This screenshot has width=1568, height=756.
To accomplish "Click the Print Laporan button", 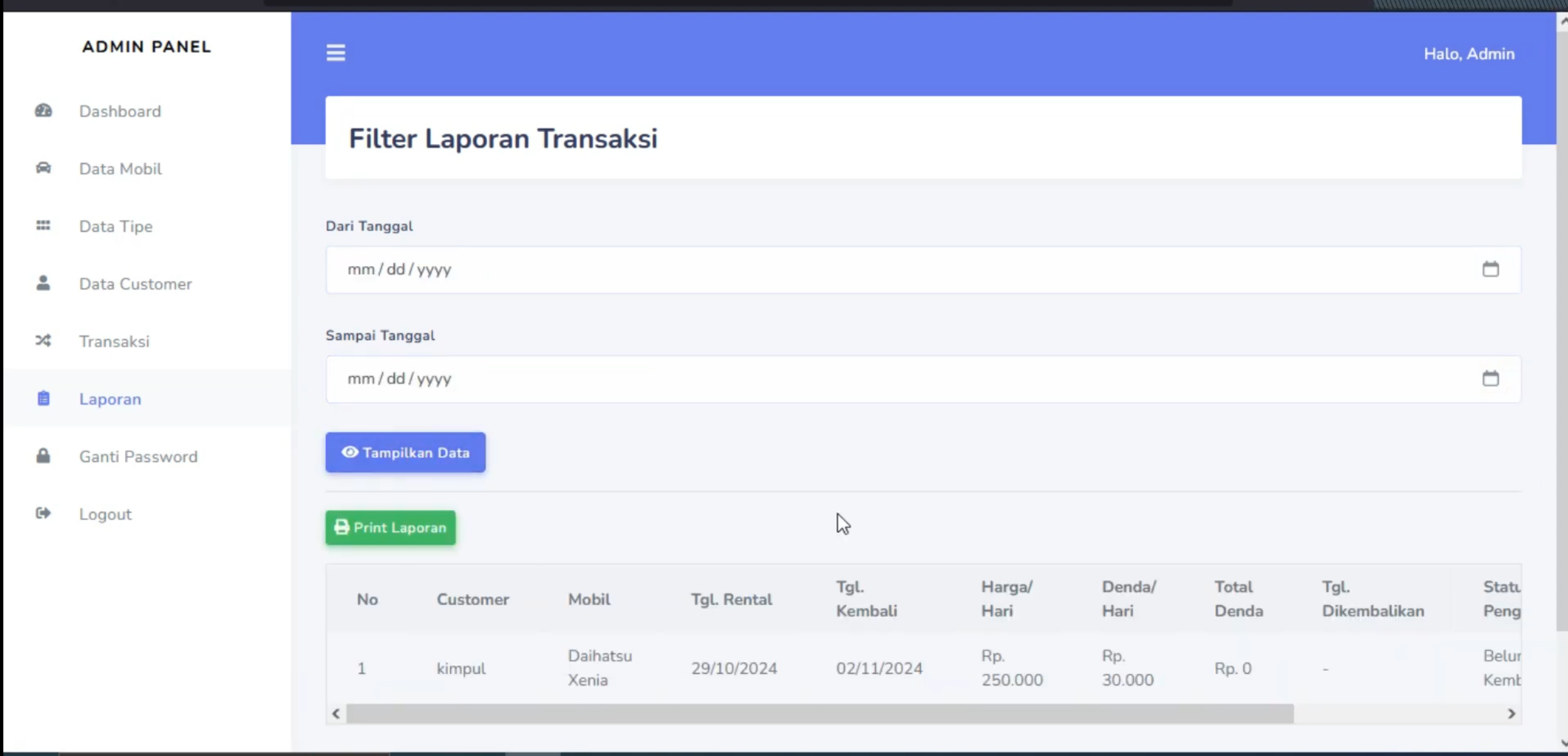I will 391,528.
